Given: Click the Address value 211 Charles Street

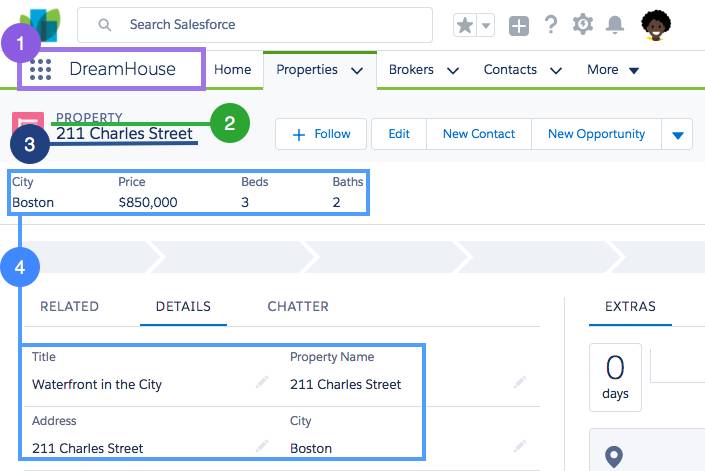Looking at the screenshot, I should [88, 449].
